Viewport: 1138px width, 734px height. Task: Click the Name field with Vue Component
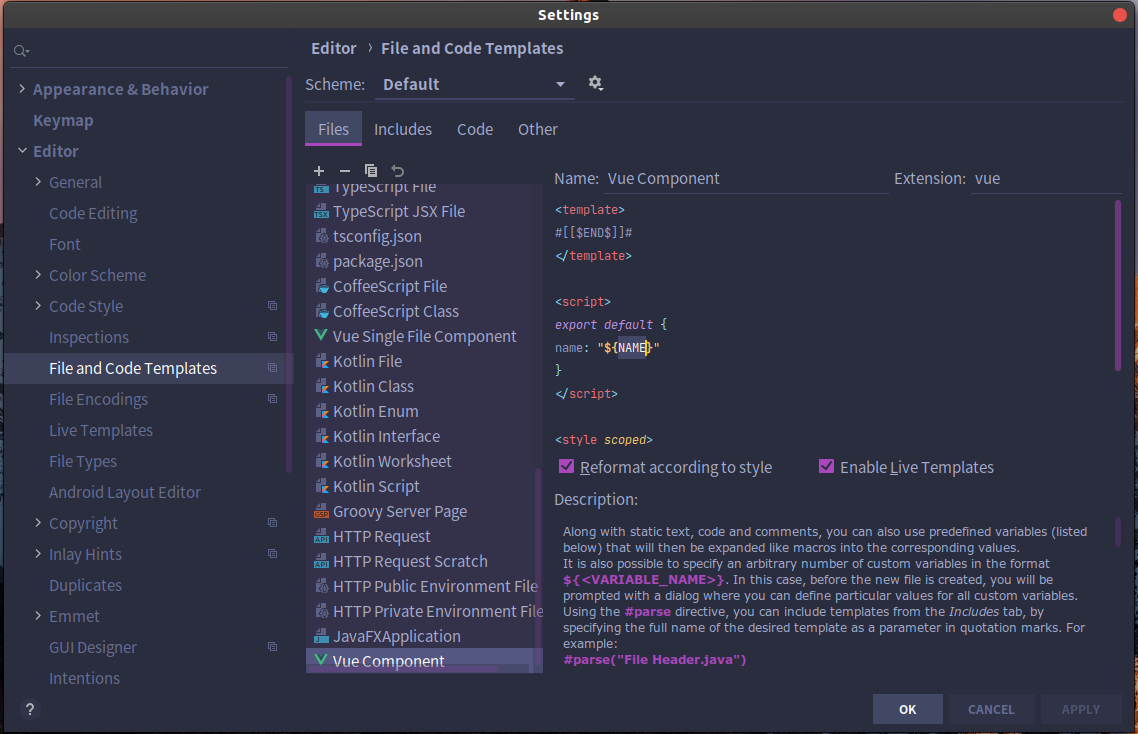(746, 179)
